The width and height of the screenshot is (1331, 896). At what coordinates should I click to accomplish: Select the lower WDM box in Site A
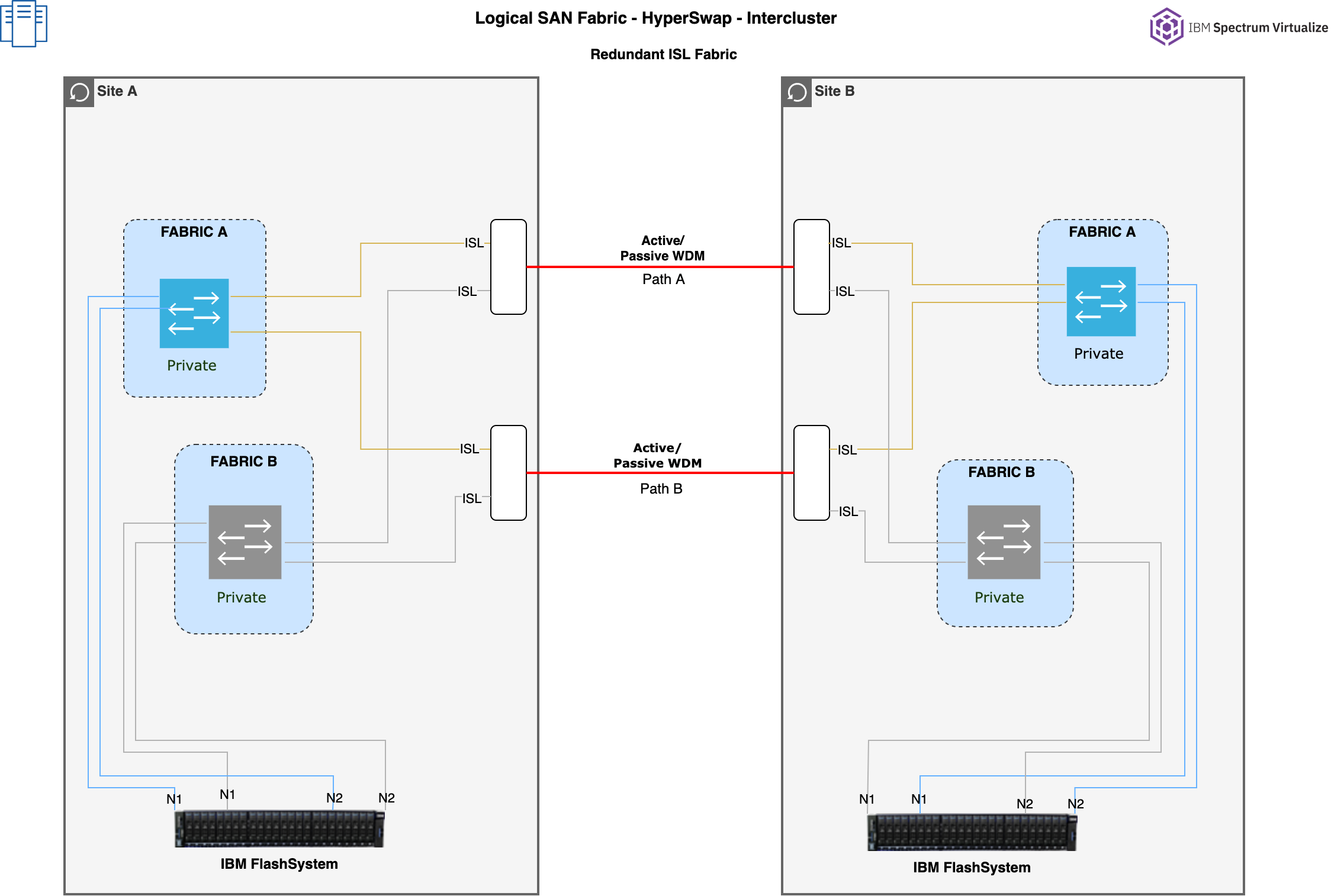tap(508, 473)
